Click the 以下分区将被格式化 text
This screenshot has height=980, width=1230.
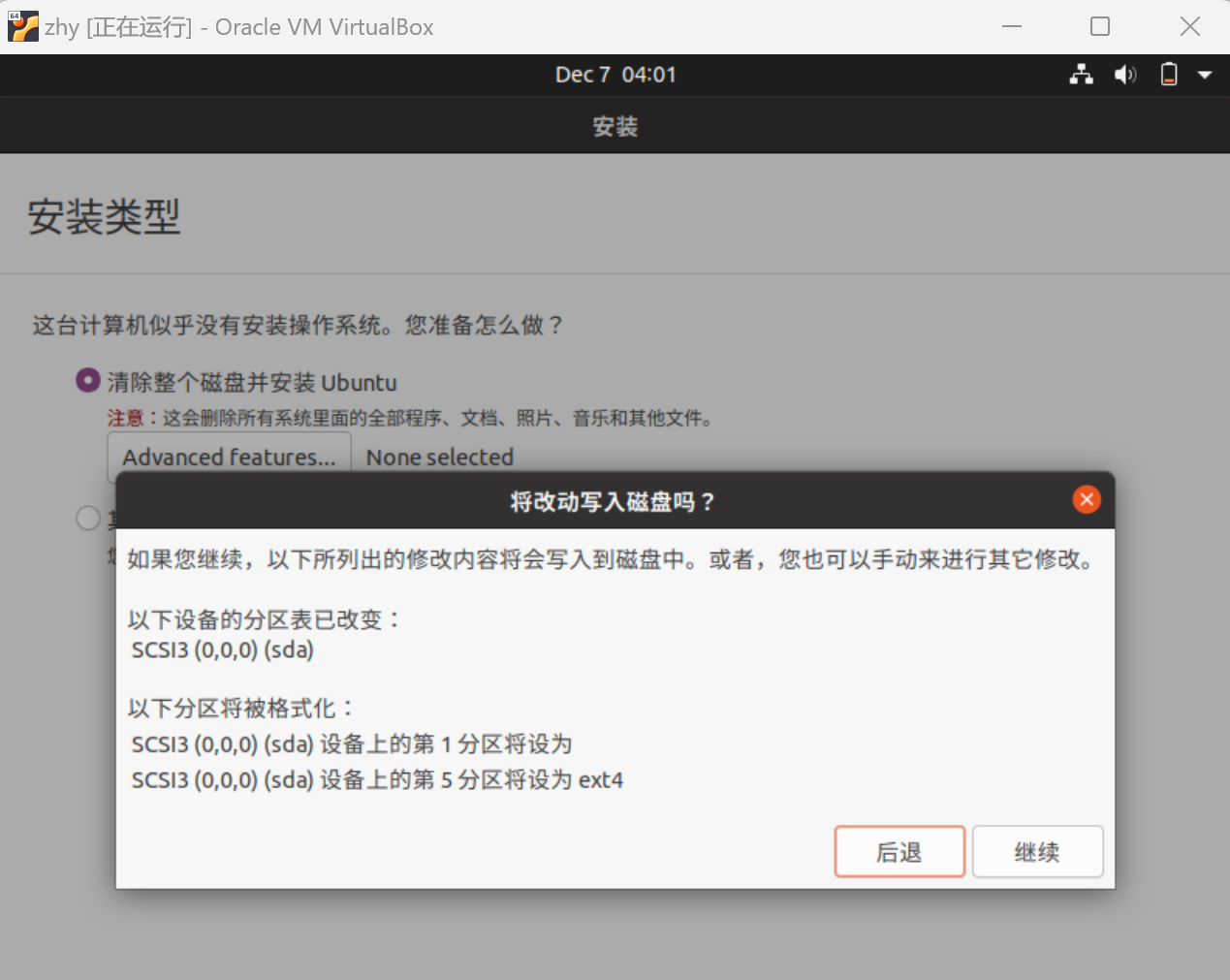pos(242,708)
